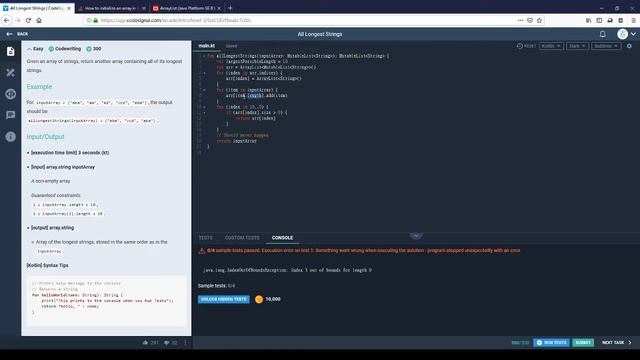Focus the codesignal.com URL address bar
The width and height of the screenshot is (640, 360).
tap(302, 20)
